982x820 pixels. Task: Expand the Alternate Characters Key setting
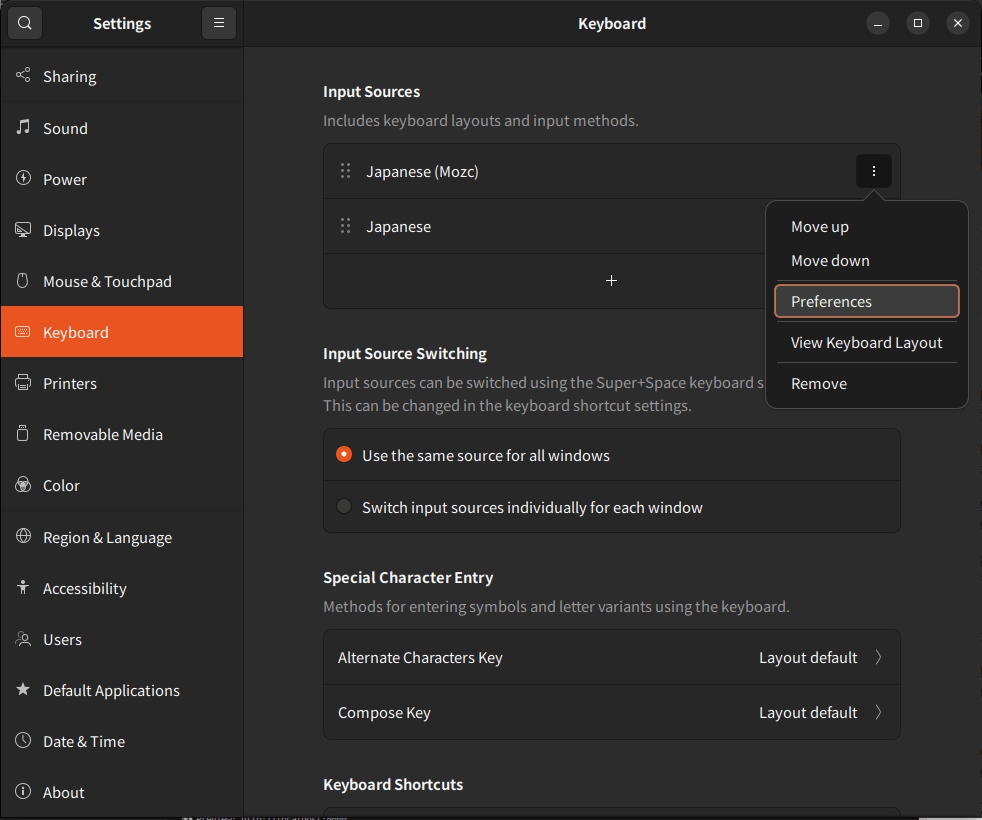click(878, 657)
